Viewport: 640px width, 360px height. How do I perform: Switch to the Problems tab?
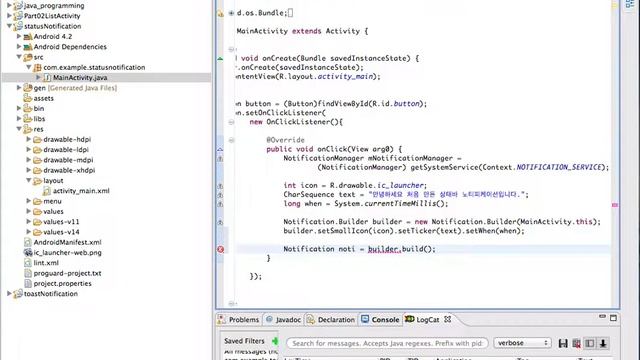(239, 320)
